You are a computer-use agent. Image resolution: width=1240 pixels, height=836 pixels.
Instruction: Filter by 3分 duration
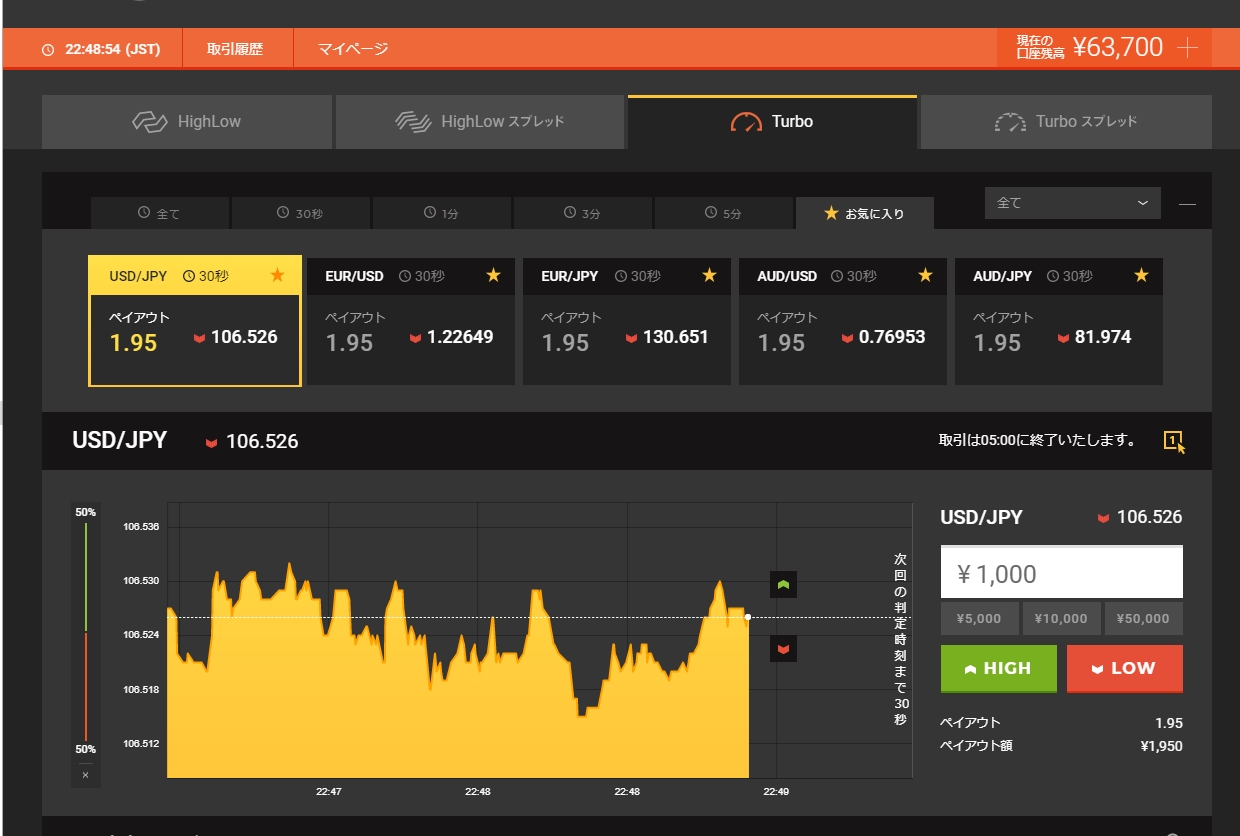(583, 213)
